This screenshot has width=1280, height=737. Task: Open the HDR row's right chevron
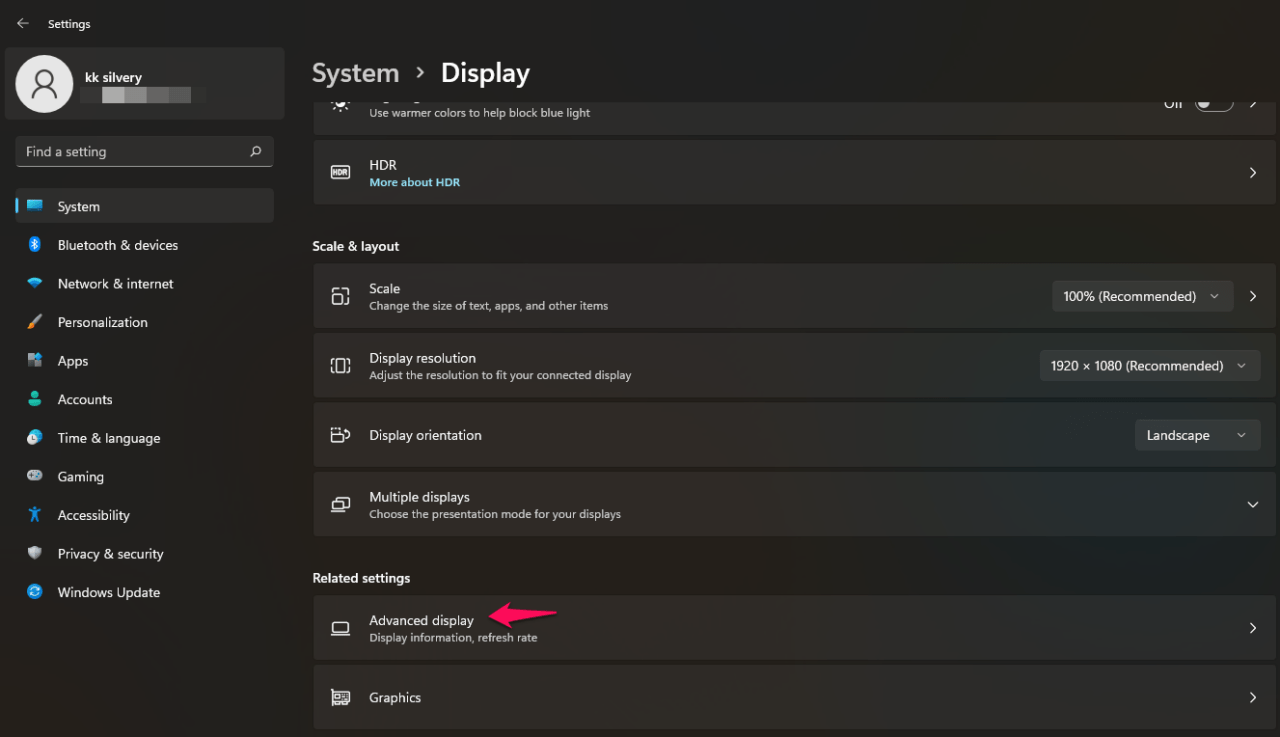[1253, 173]
